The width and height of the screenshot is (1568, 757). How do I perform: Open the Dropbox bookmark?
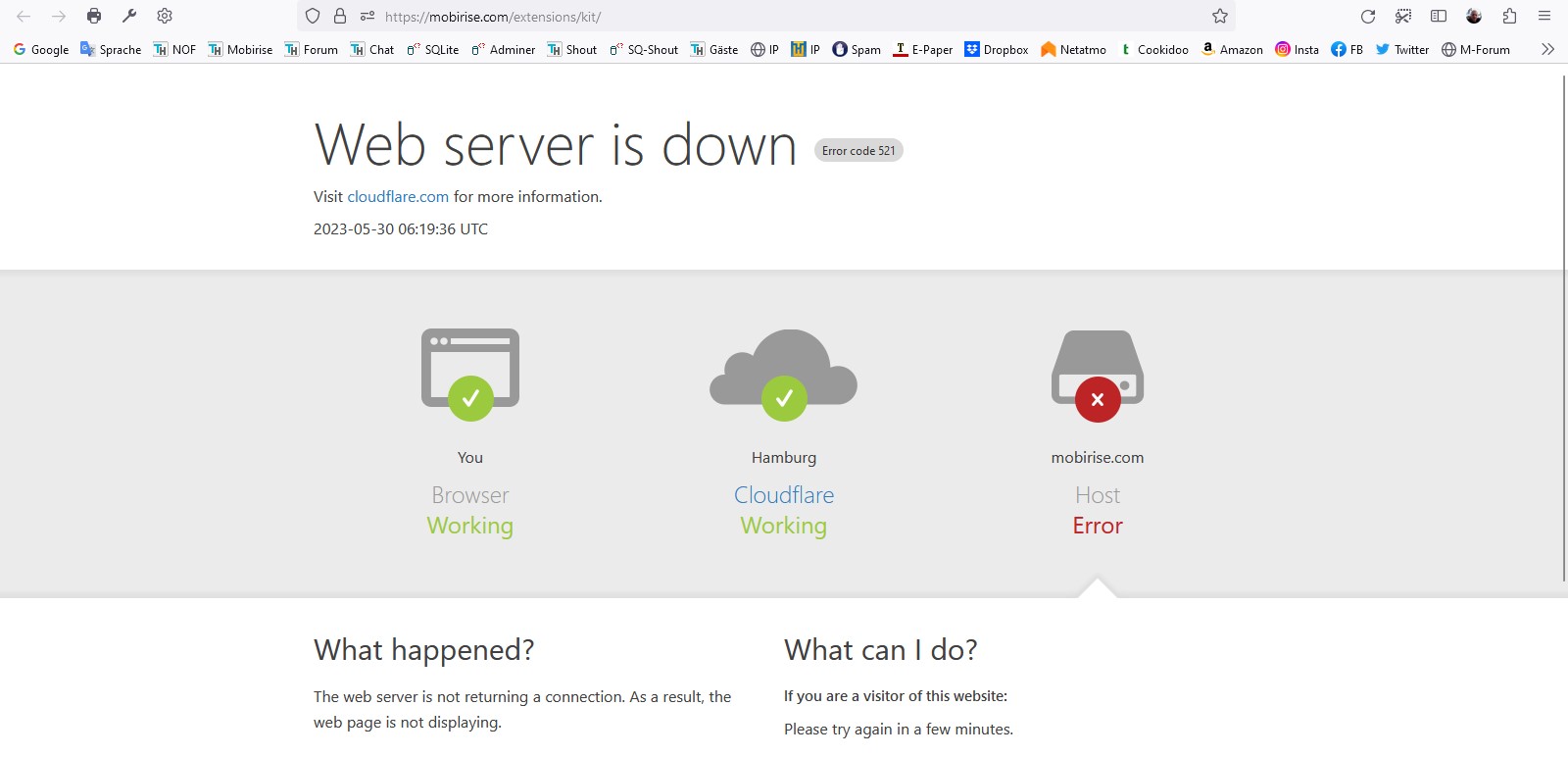tap(996, 49)
